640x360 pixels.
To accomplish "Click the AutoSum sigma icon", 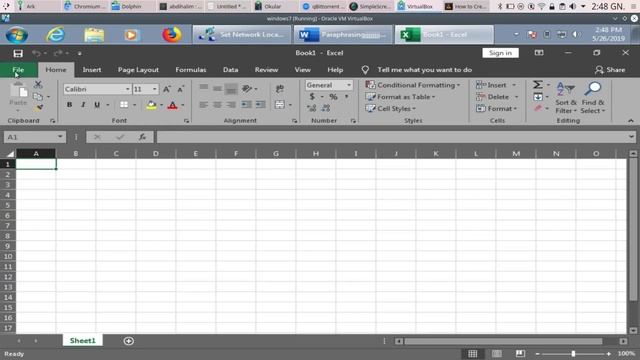I will [x=538, y=84].
